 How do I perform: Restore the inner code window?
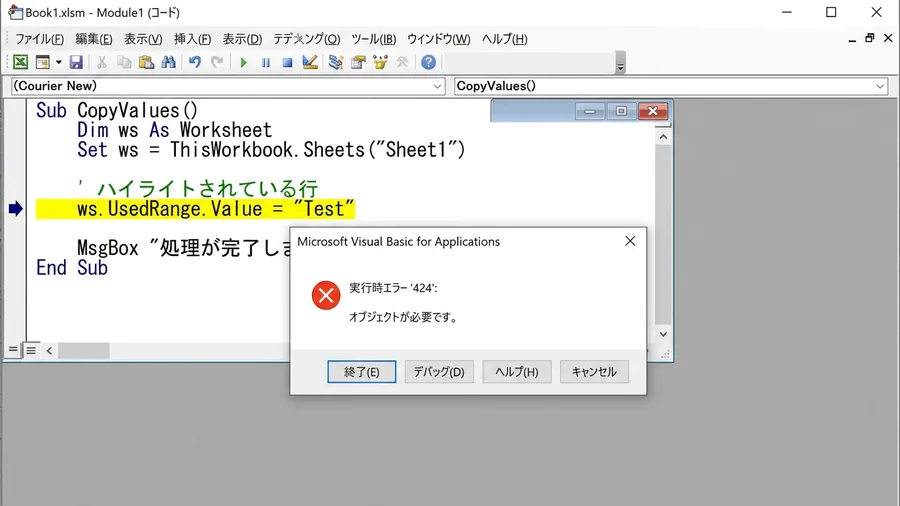[621, 111]
